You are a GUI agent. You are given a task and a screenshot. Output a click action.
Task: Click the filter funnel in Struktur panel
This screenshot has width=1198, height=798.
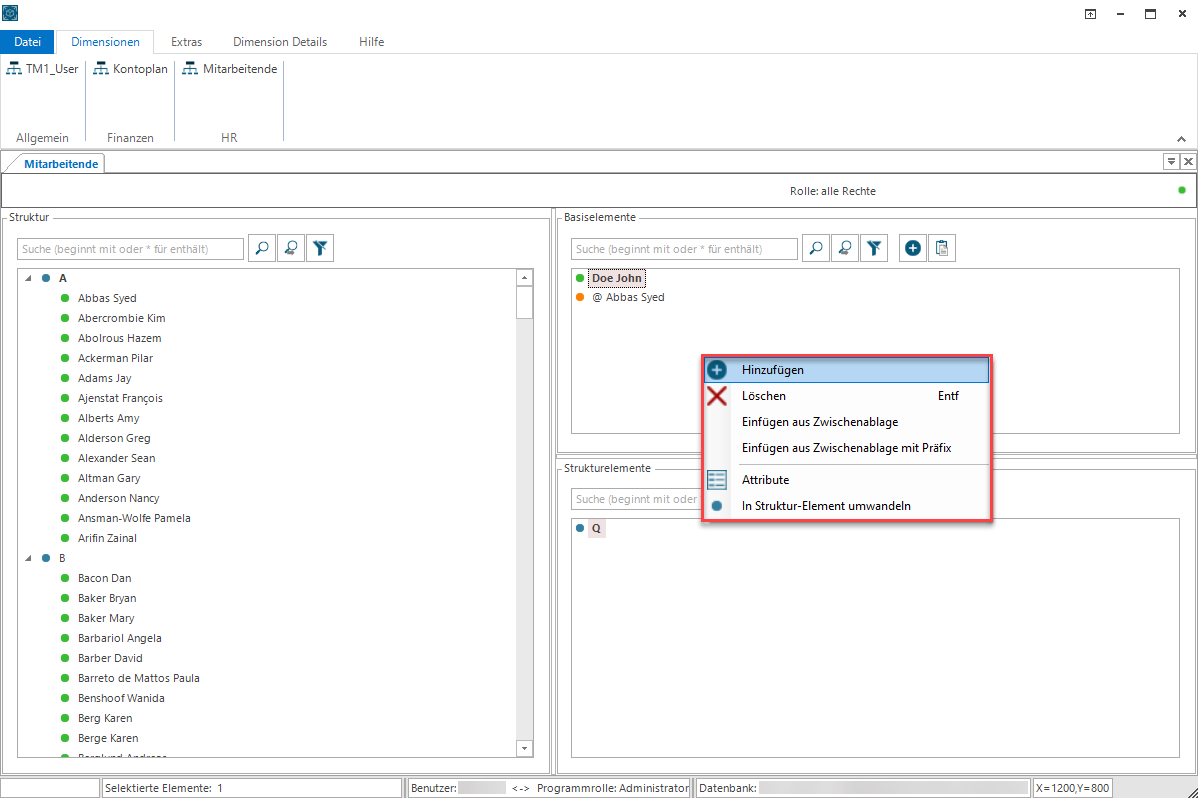click(320, 248)
